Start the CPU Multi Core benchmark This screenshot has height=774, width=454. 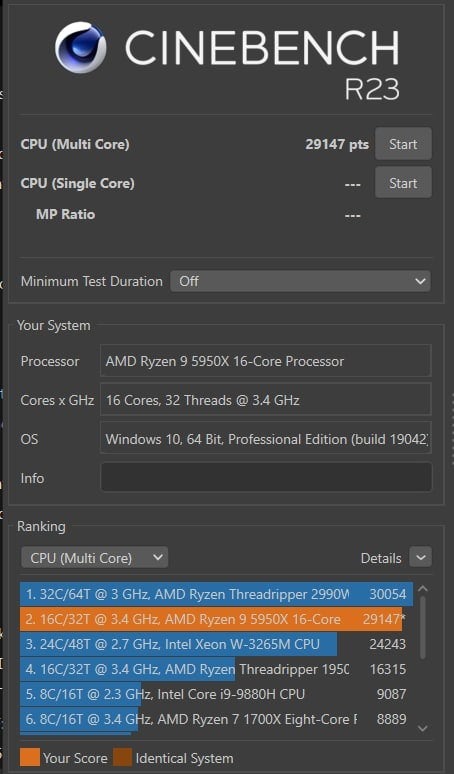[x=403, y=144]
